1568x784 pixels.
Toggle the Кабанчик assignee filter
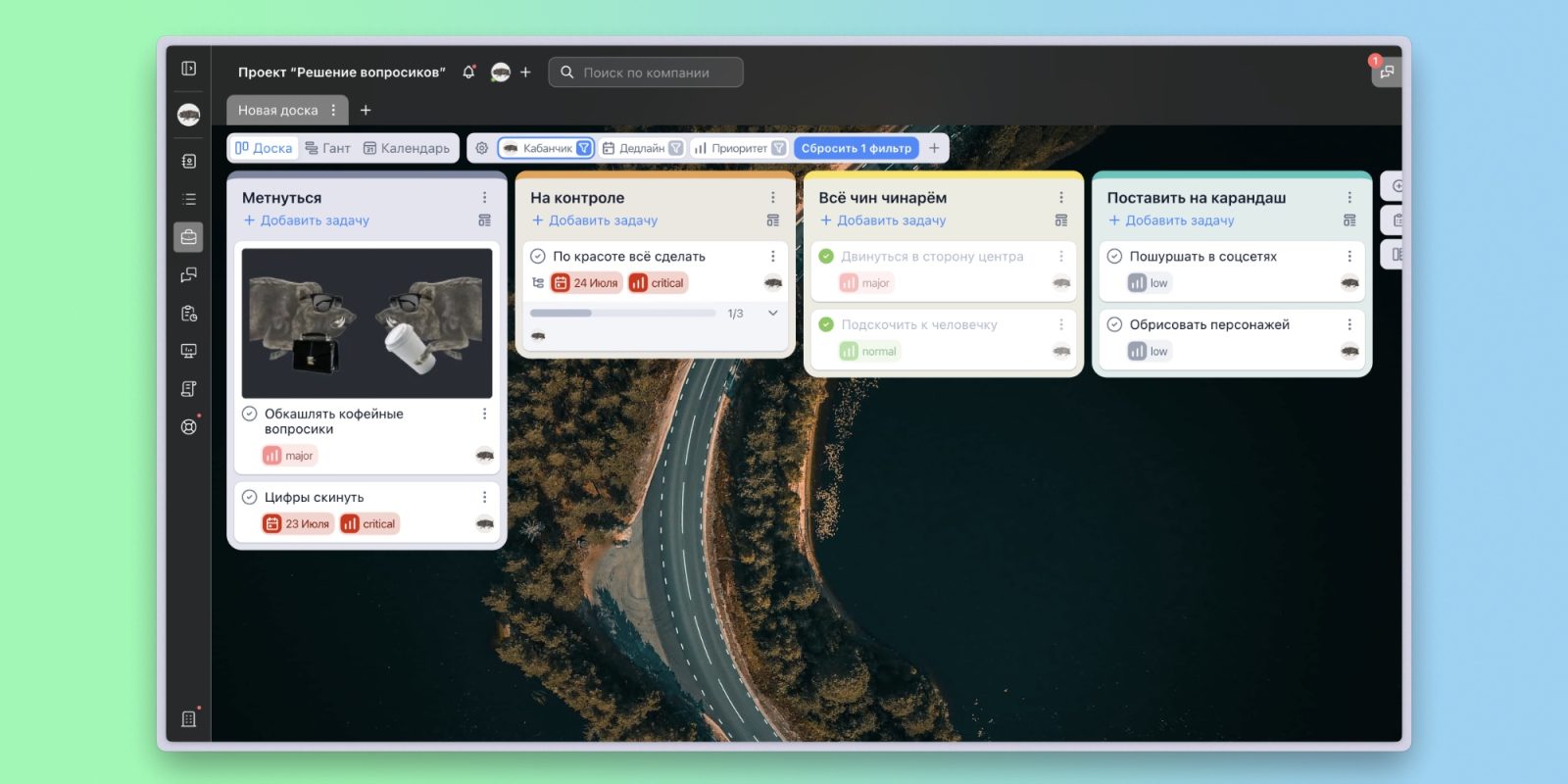click(x=546, y=148)
